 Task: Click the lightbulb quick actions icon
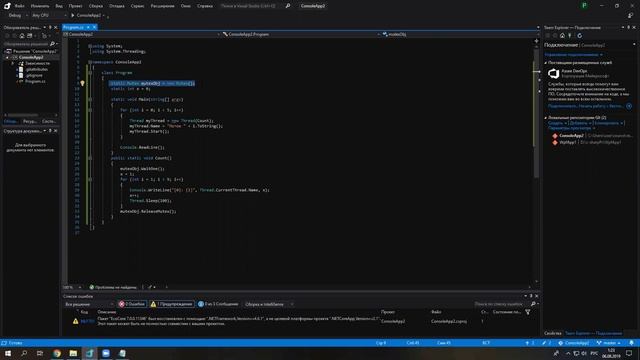[x=82, y=83]
